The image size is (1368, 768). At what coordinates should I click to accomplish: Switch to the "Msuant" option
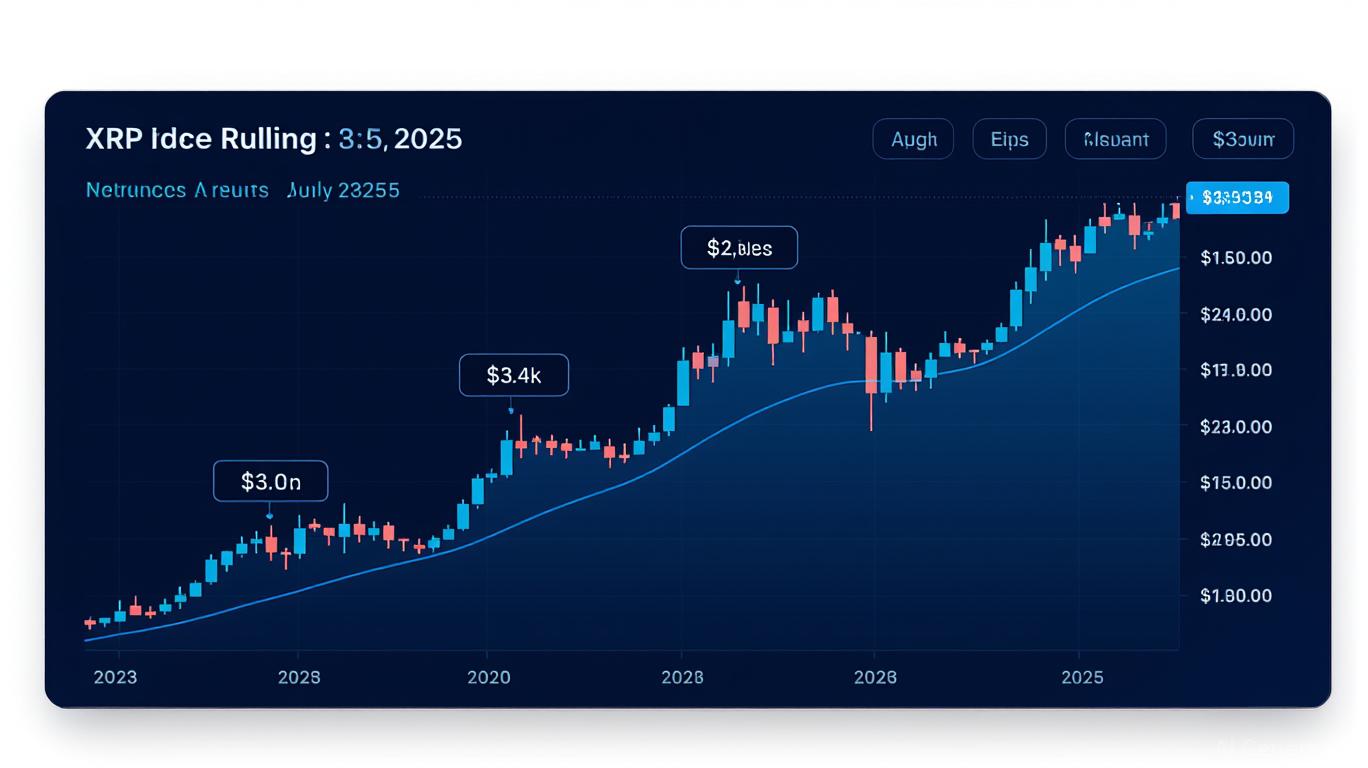[x=1115, y=139]
